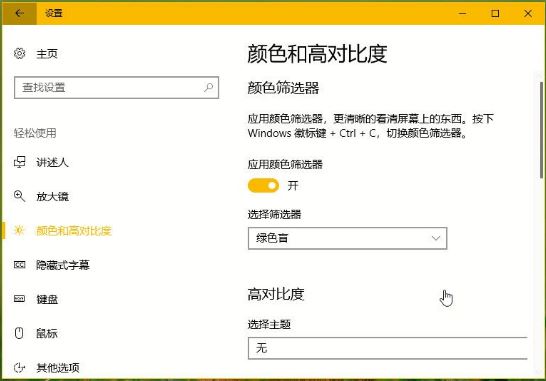Go back using the title bar arrow

pos(19,13)
